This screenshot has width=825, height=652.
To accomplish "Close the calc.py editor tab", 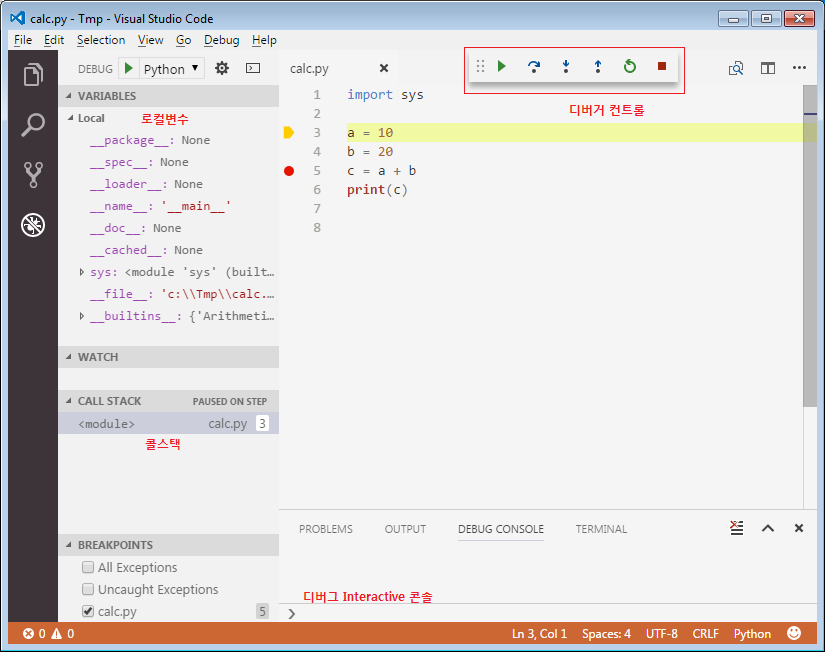I will pos(384,68).
